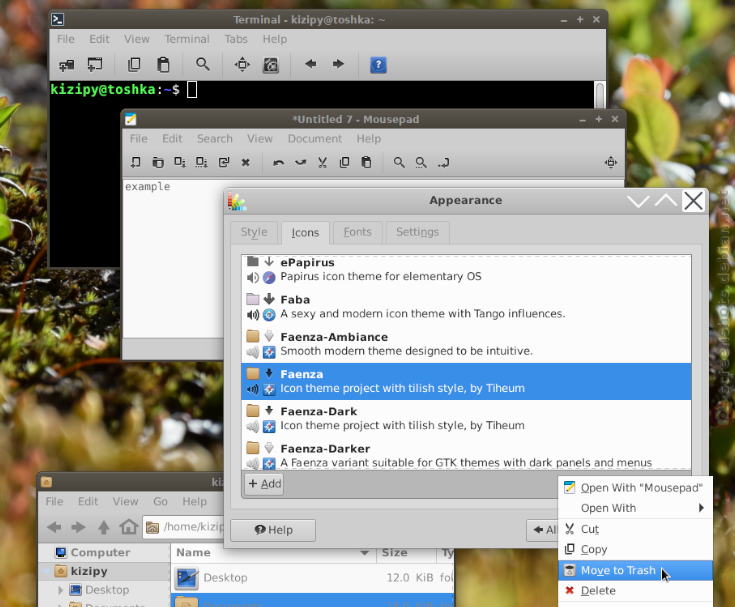Open the Tabs menu in Terminal

236,39
